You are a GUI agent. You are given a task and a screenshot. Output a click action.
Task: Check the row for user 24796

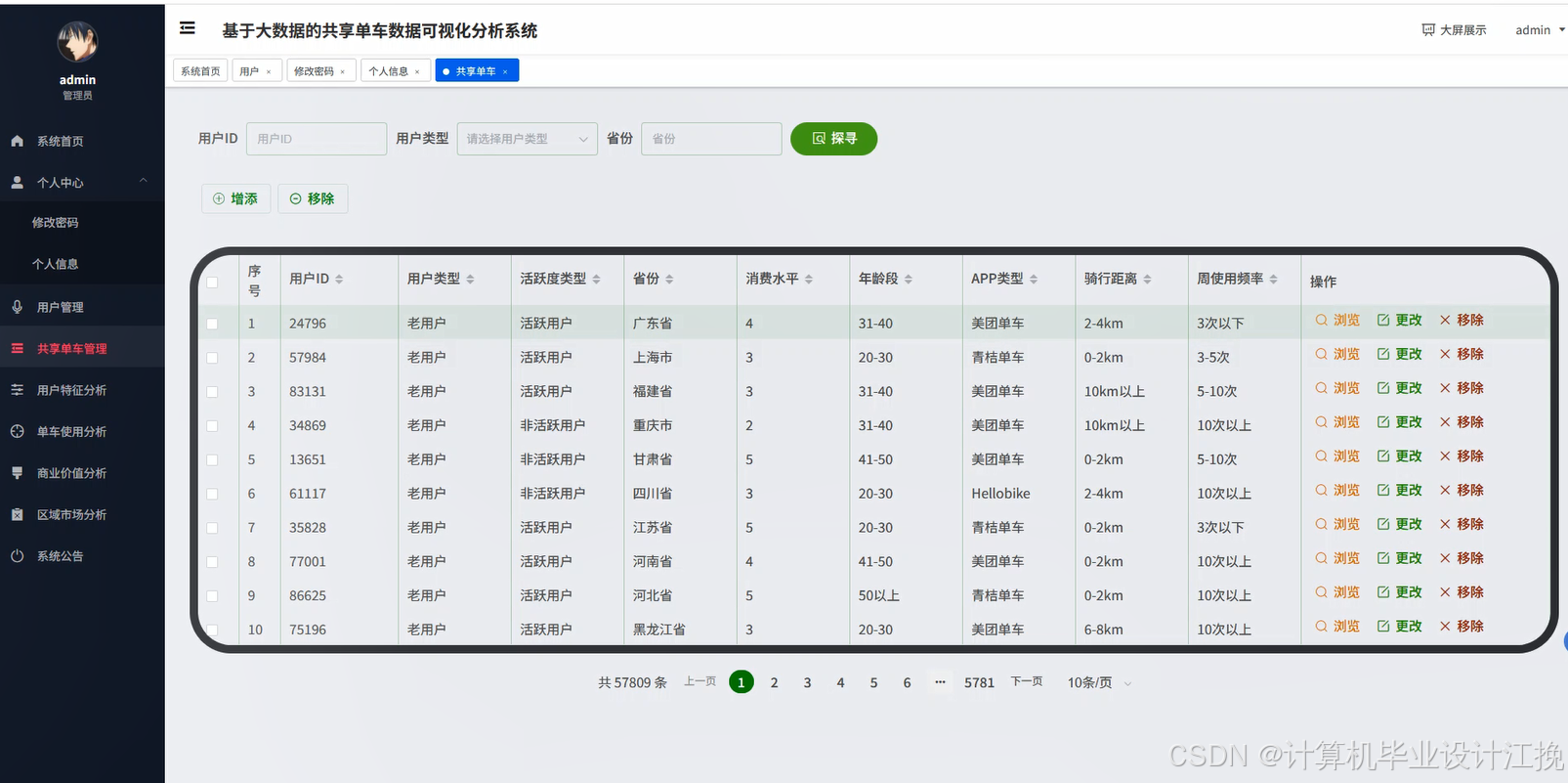[212, 324]
